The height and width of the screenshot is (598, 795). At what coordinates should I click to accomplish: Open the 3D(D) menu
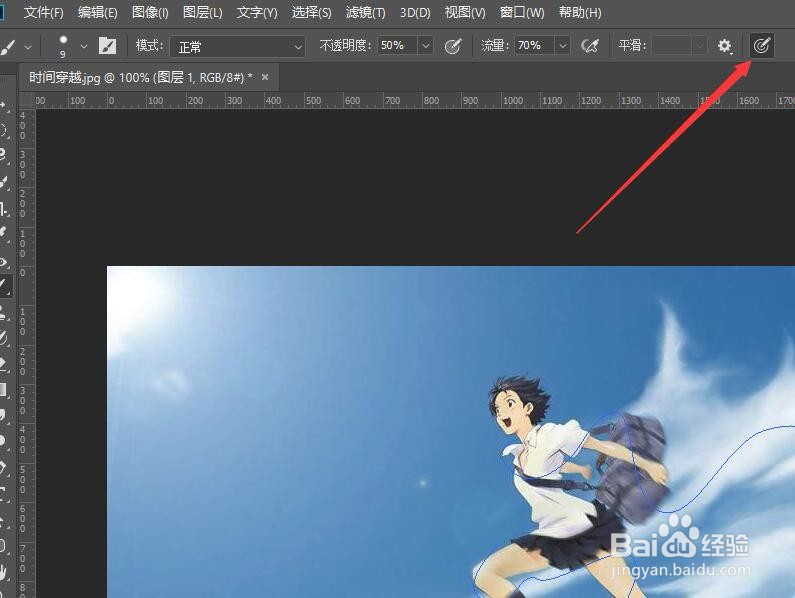point(415,12)
